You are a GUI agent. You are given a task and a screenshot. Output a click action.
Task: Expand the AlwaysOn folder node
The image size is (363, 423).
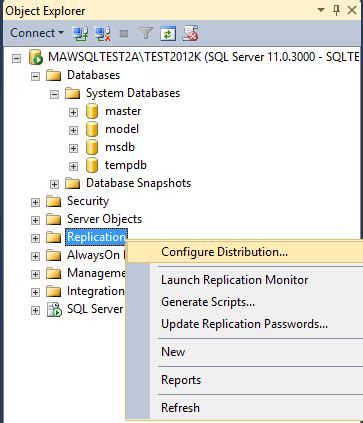pos(35,256)
